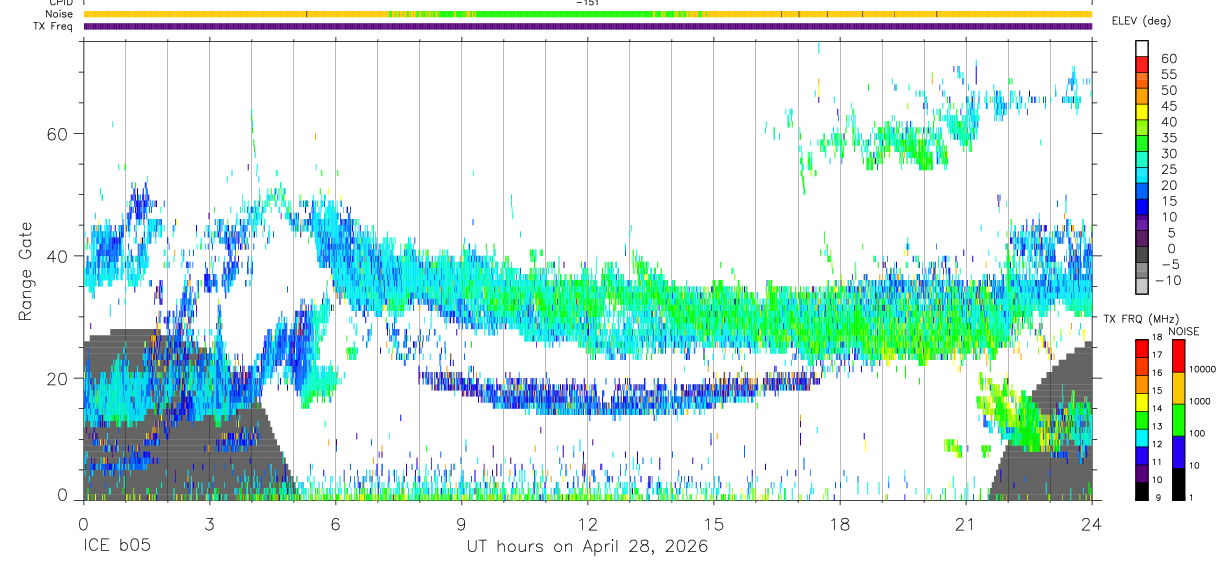Screen dimensions: 1228x567
Task: Click x-axis tick label "3"
Action: [x=209, y=524]
